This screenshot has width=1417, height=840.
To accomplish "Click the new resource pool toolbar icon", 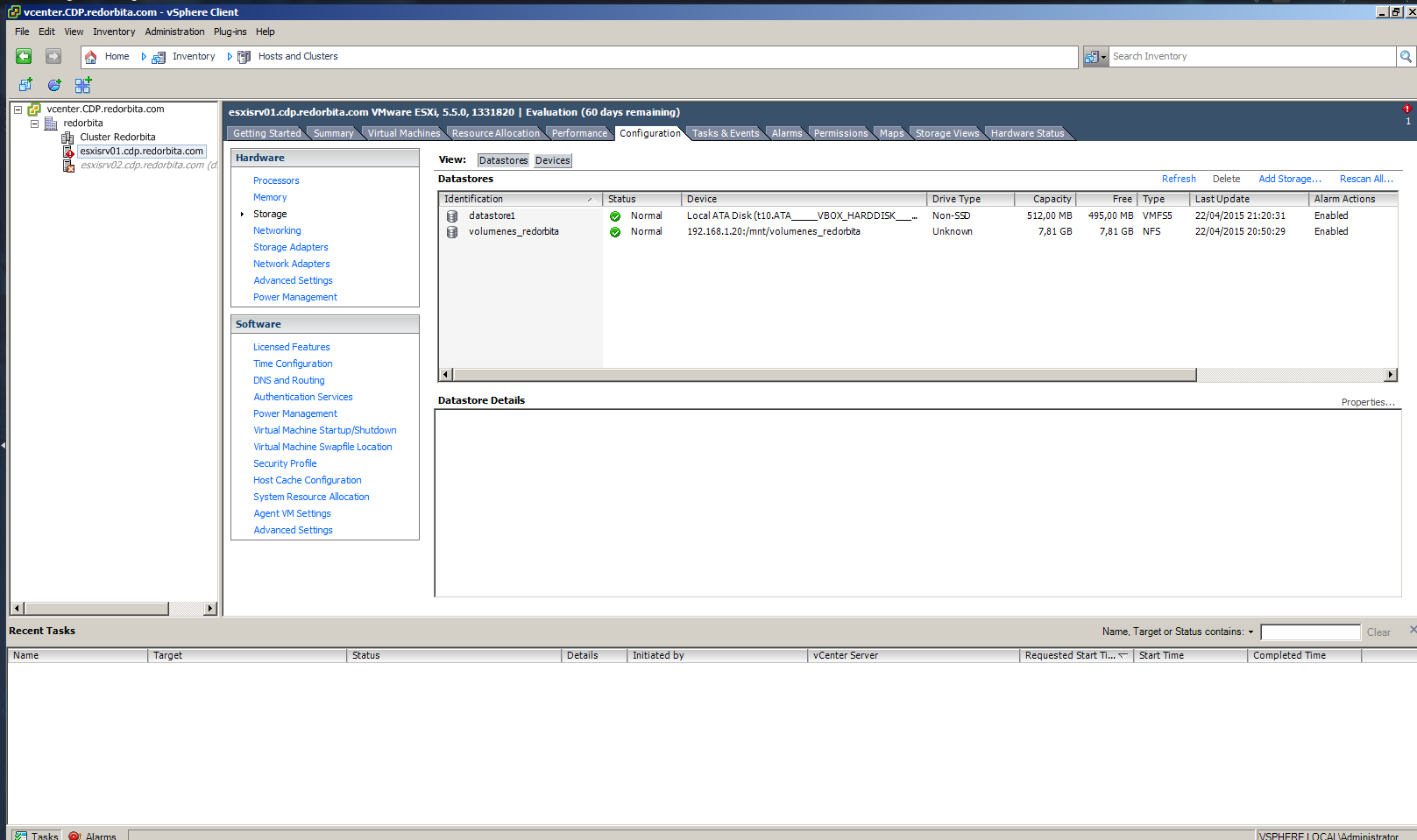I will tap(54, 85).
